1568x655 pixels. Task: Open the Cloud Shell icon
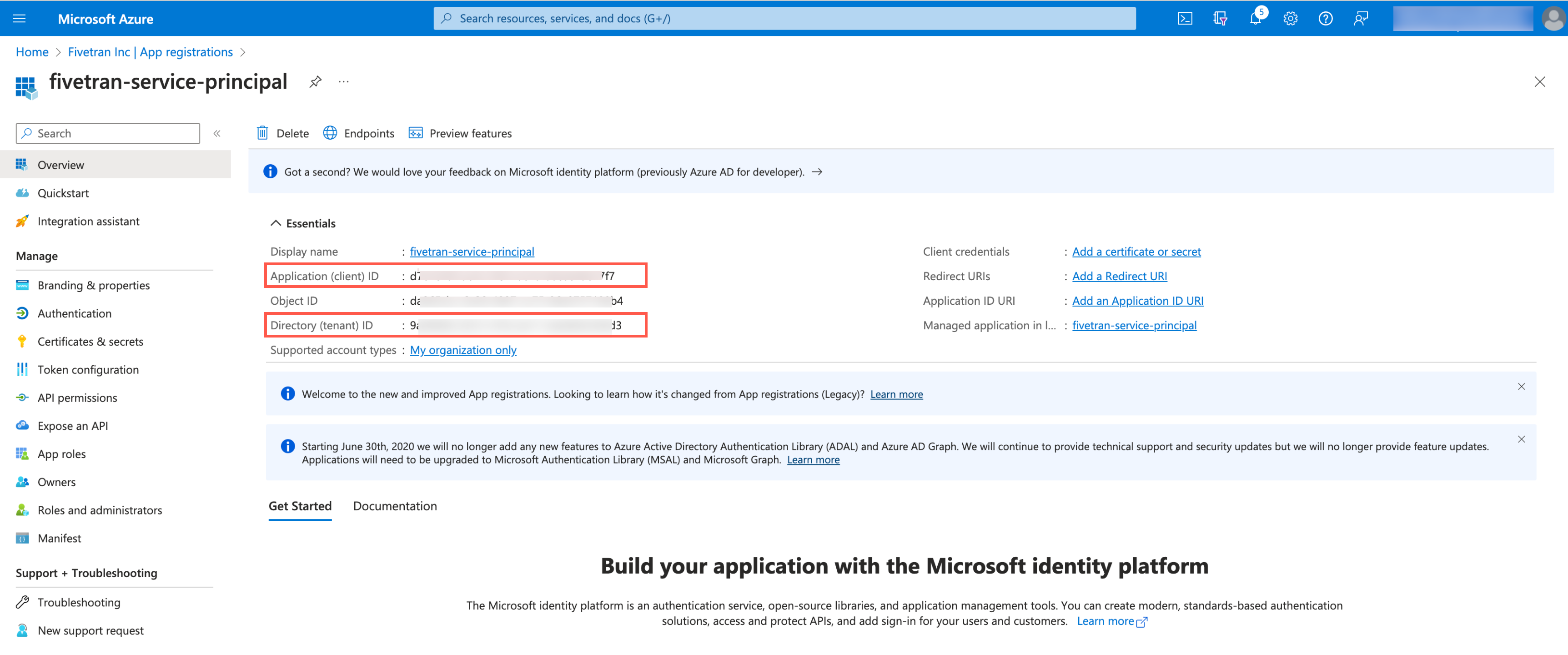[x=1185, y=18]
